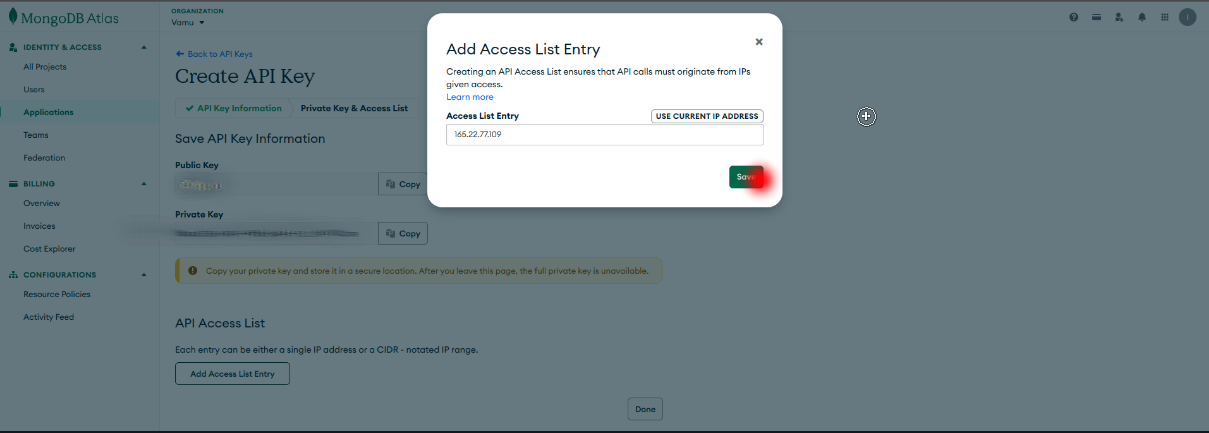Copy the public key
This screenshot has height=433, width=1209.
tap(403, 184)
